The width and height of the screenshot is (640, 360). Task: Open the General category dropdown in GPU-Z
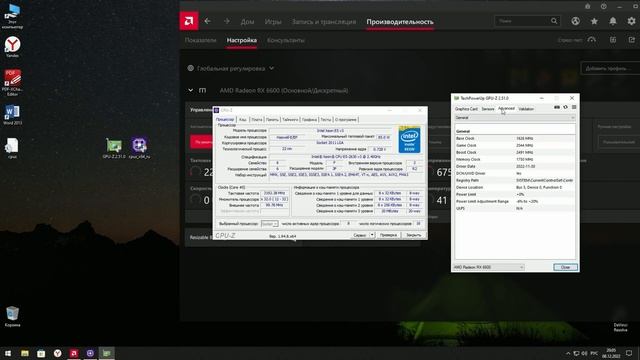click(515, 118)
